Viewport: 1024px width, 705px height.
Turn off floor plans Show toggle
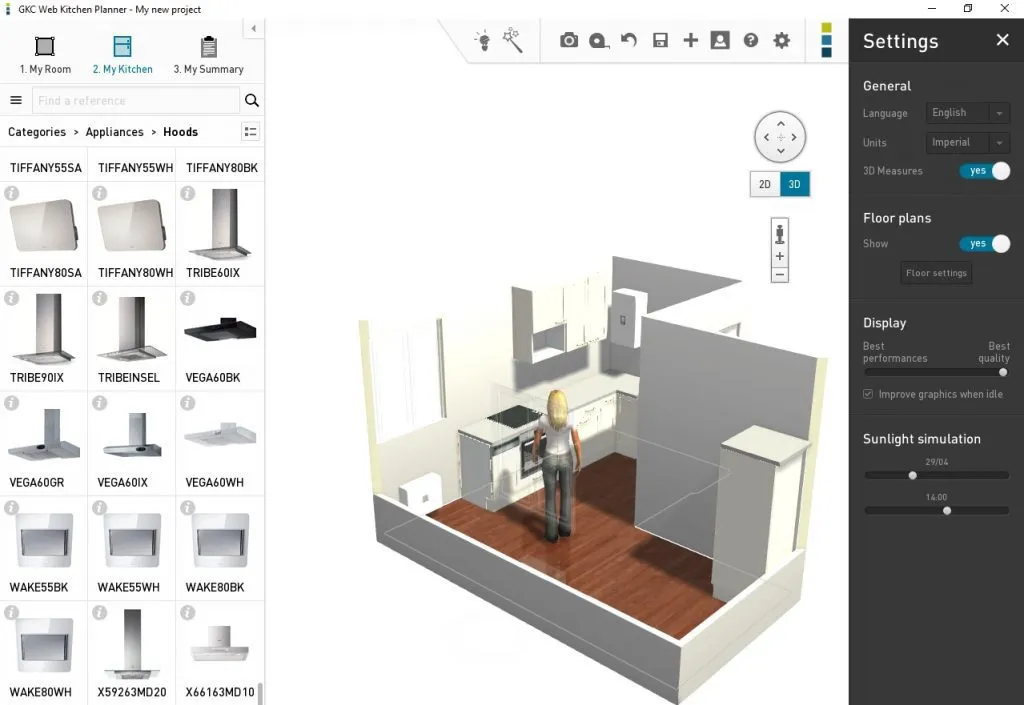click(985, 243)
